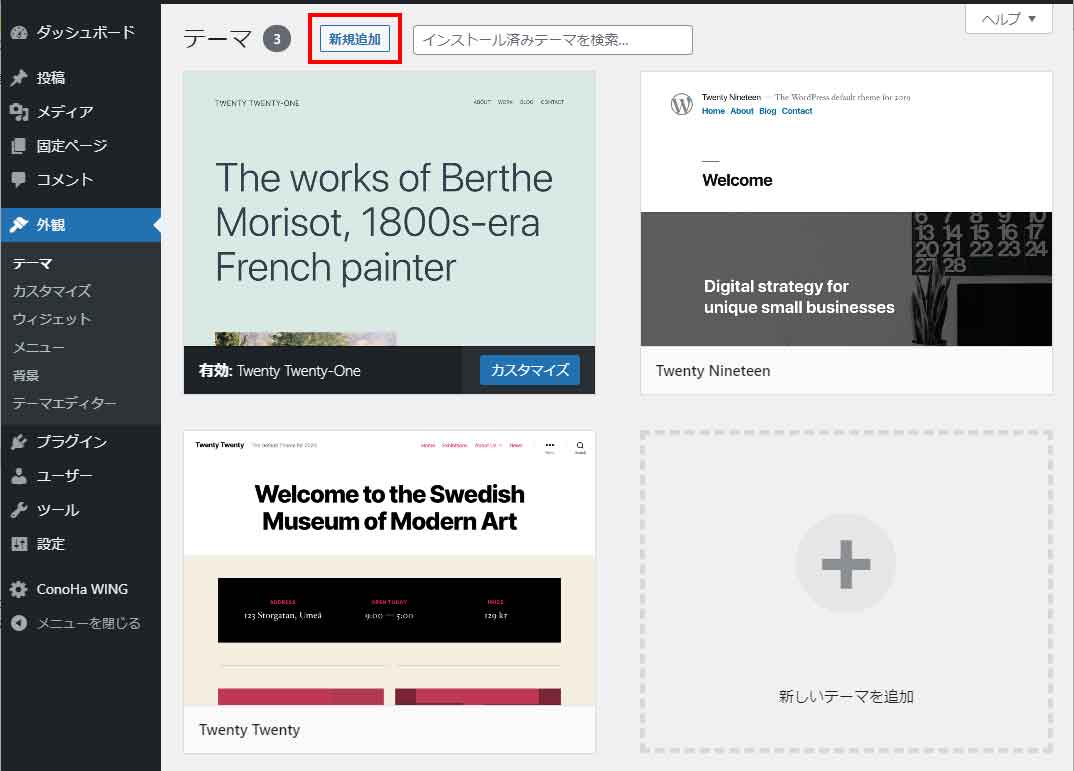1074x771 pixels.
Task: Select the Twenty Twenty theme screenshot
Action: click(x=389, y=568)
